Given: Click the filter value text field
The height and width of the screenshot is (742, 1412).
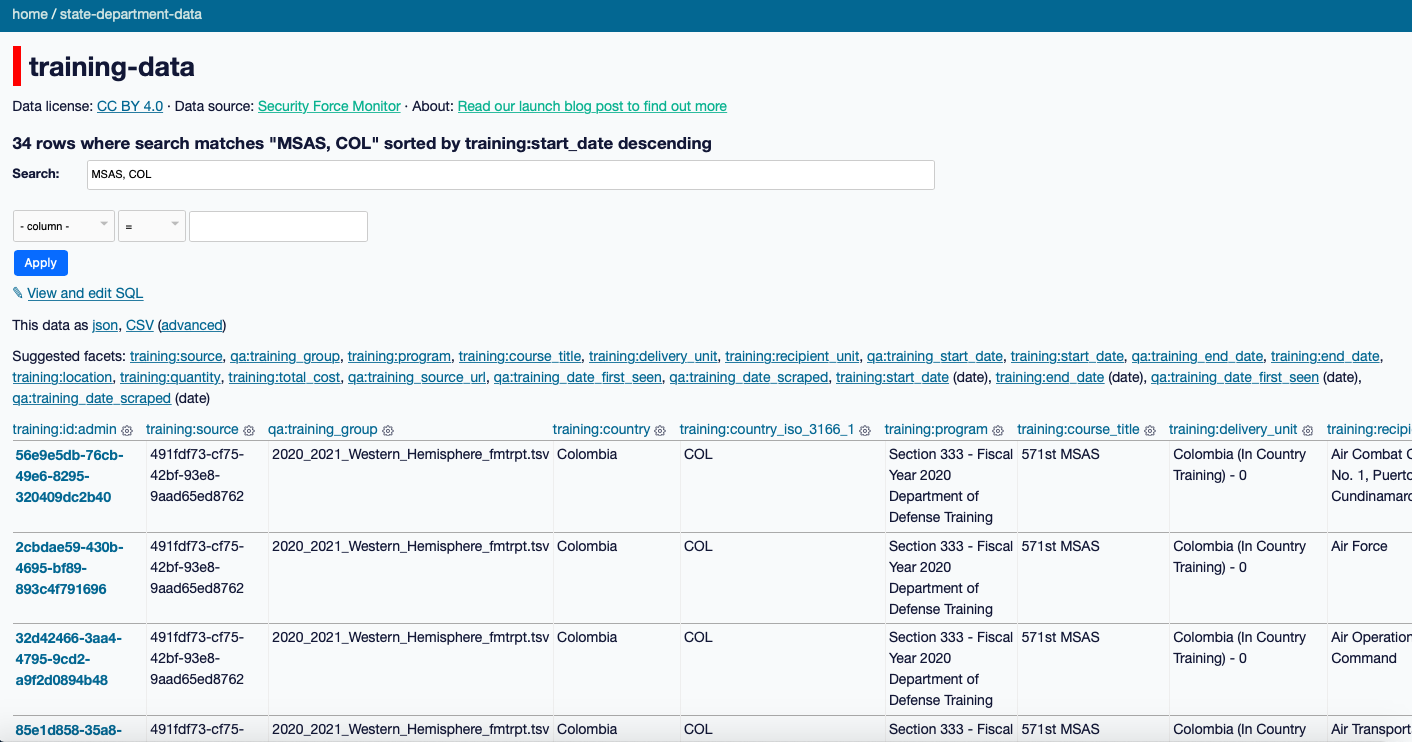Looking at the screenshot, I should pos(278,226).
